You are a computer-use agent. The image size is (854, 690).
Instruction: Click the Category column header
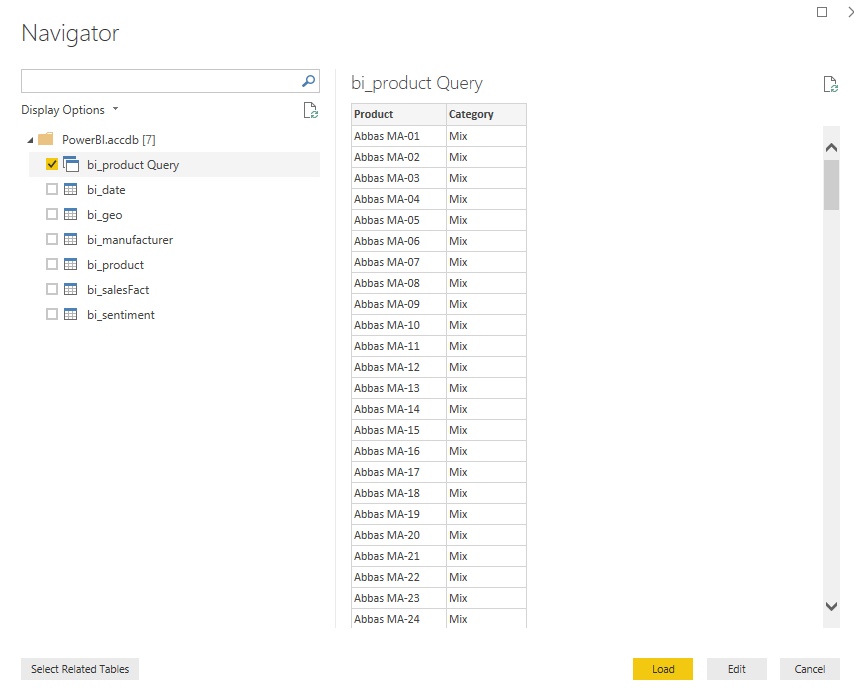coord(486,114)
